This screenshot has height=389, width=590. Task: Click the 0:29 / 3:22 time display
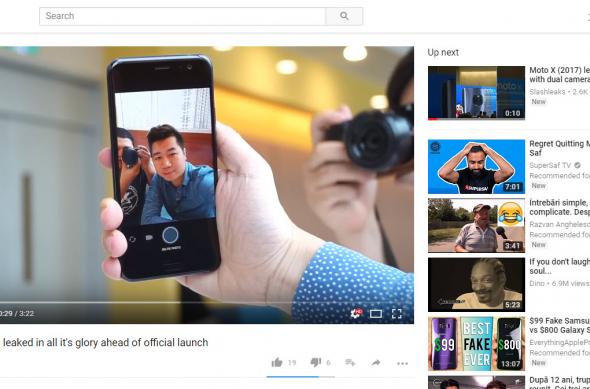[17, 313]
